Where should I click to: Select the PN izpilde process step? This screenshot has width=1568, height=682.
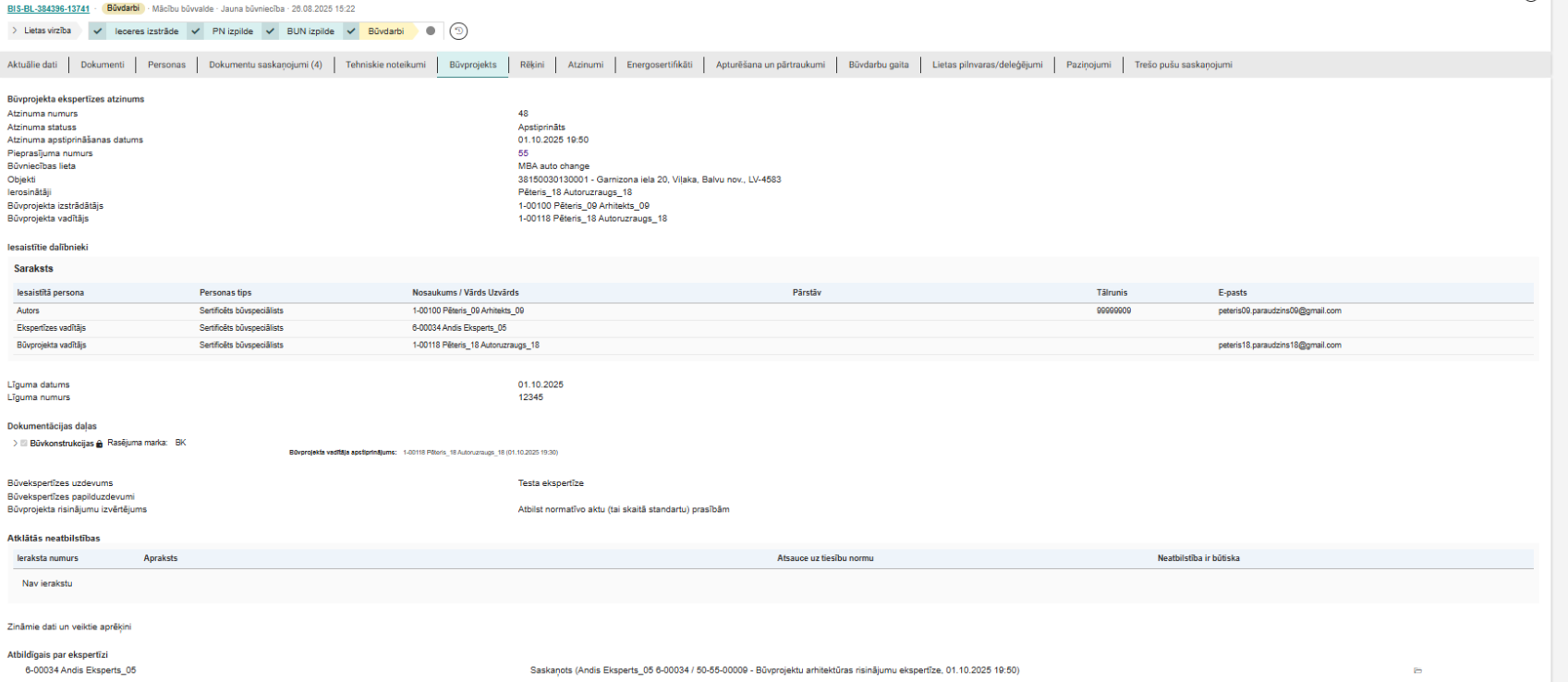pos(232,31)
